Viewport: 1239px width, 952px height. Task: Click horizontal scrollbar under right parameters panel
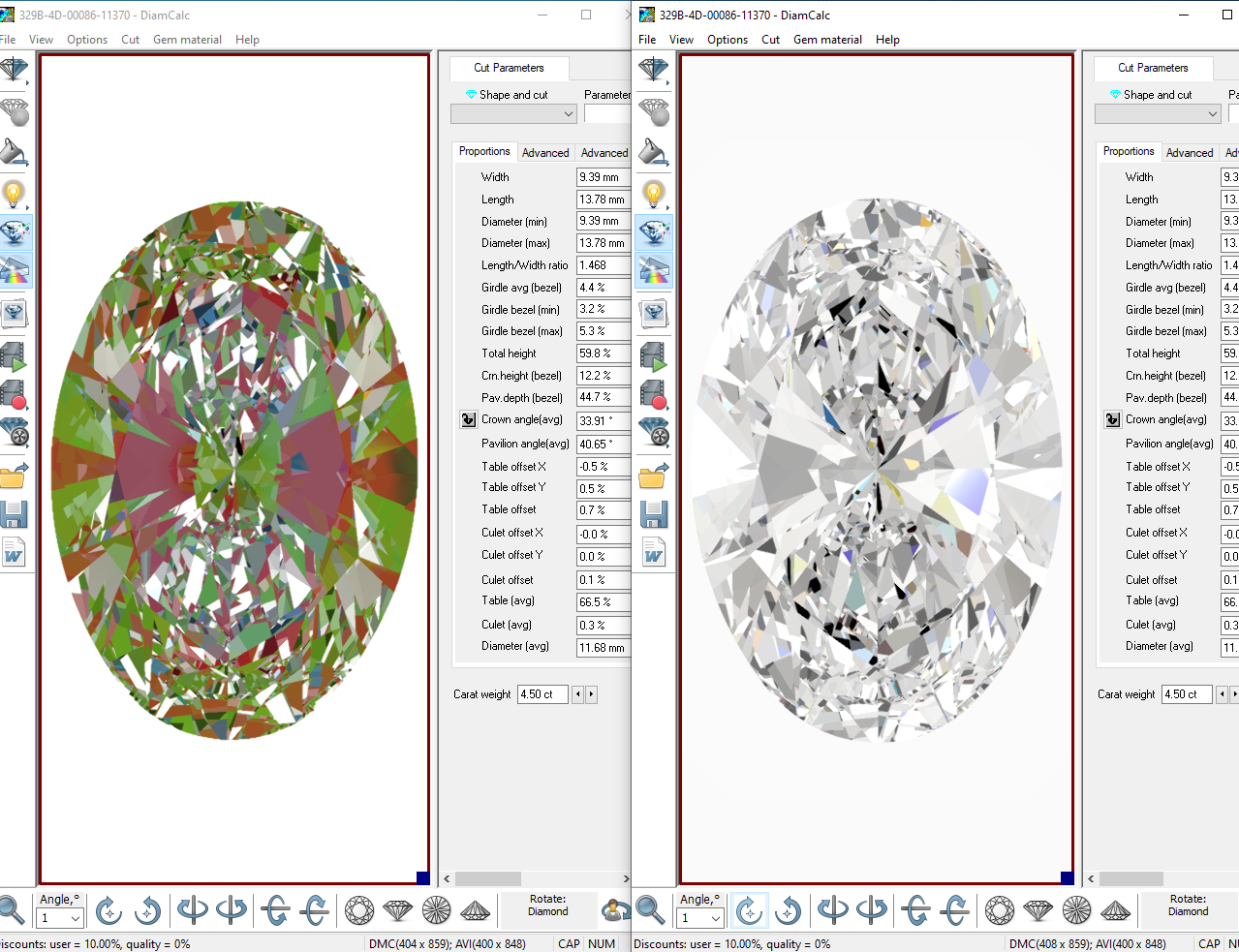pos(1162,879)
